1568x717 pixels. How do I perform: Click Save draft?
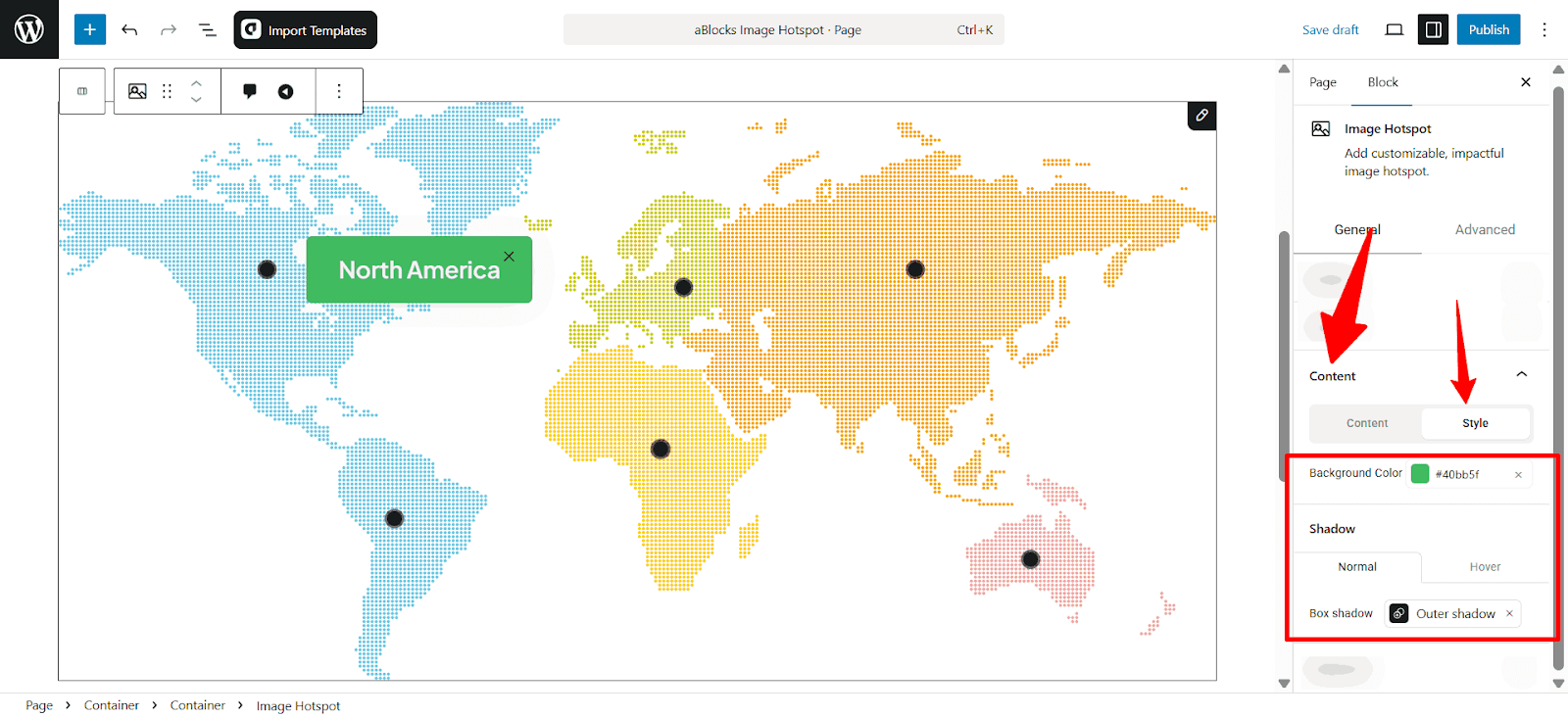click(1330, 29)
